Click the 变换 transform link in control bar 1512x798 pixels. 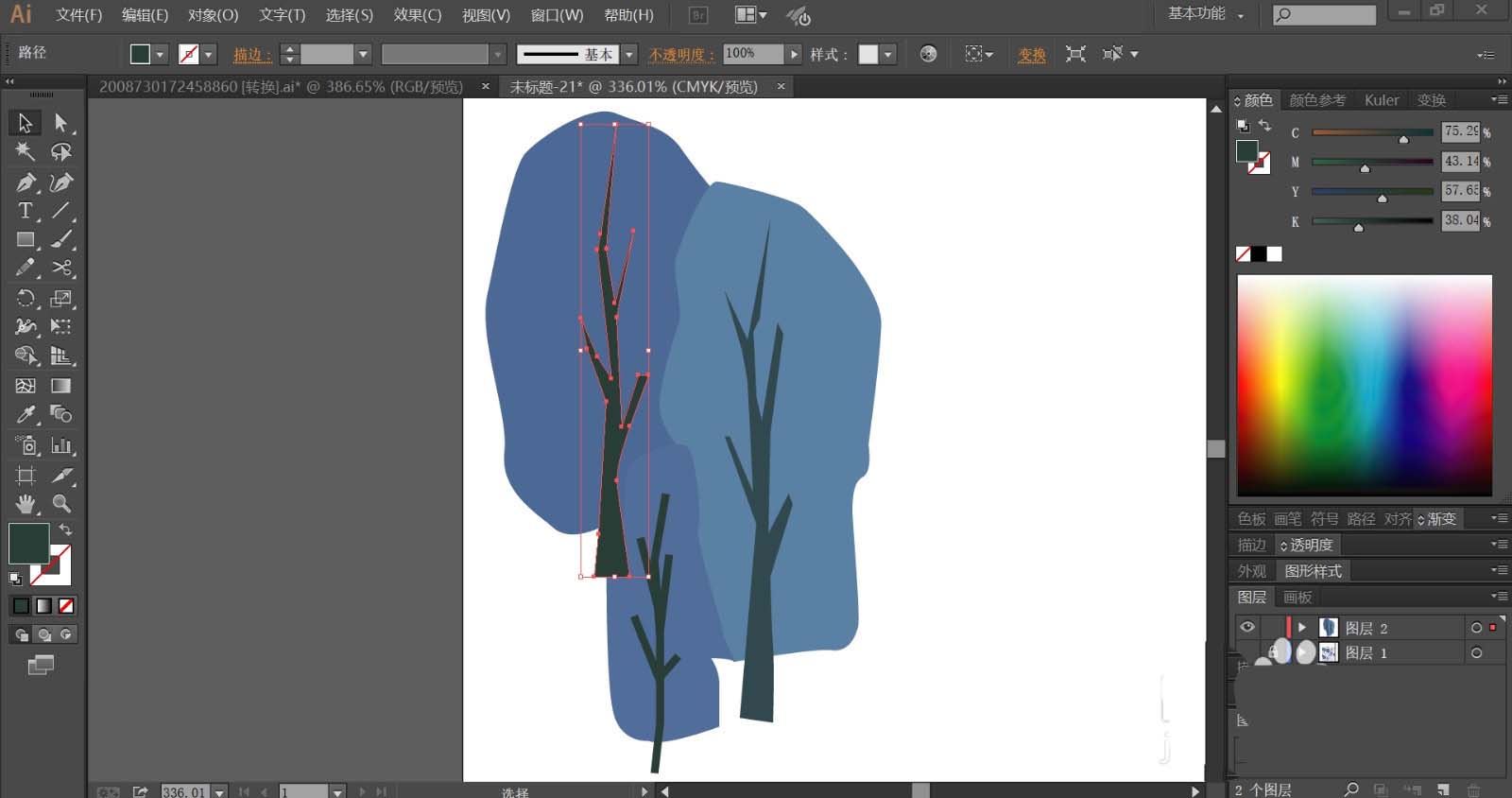coord(1032,55)
